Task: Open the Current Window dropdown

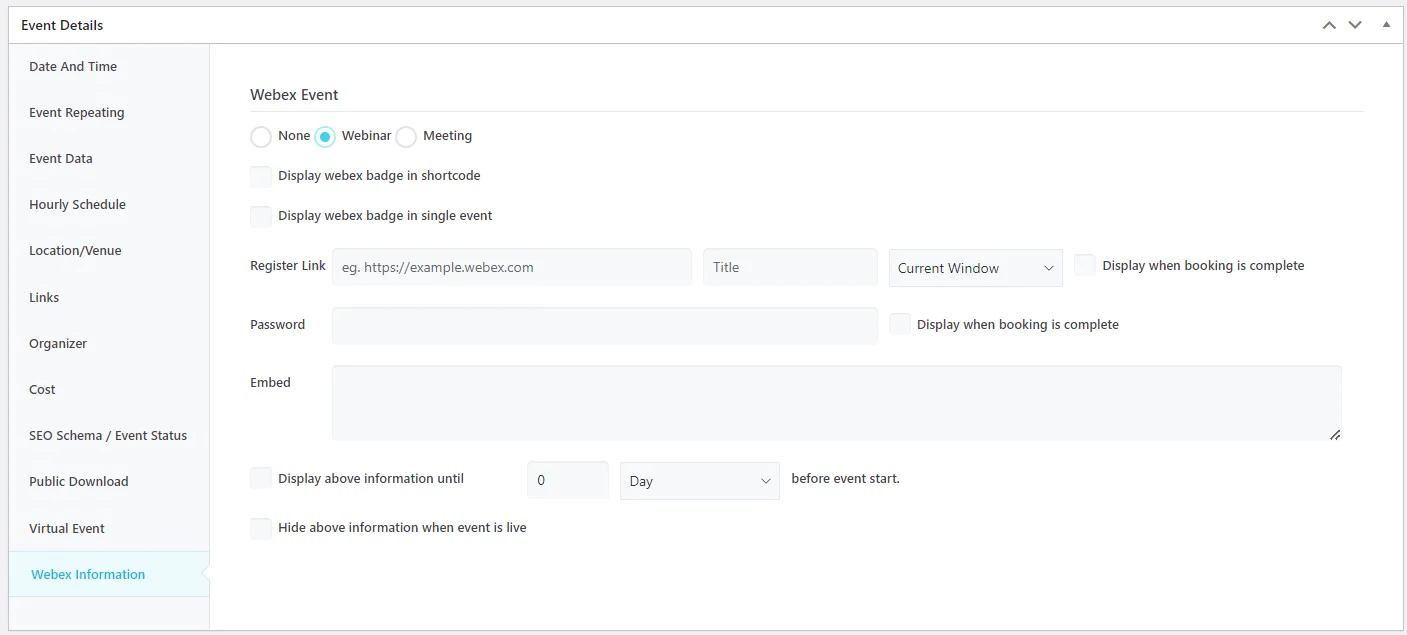Action: tap(975, 268)
